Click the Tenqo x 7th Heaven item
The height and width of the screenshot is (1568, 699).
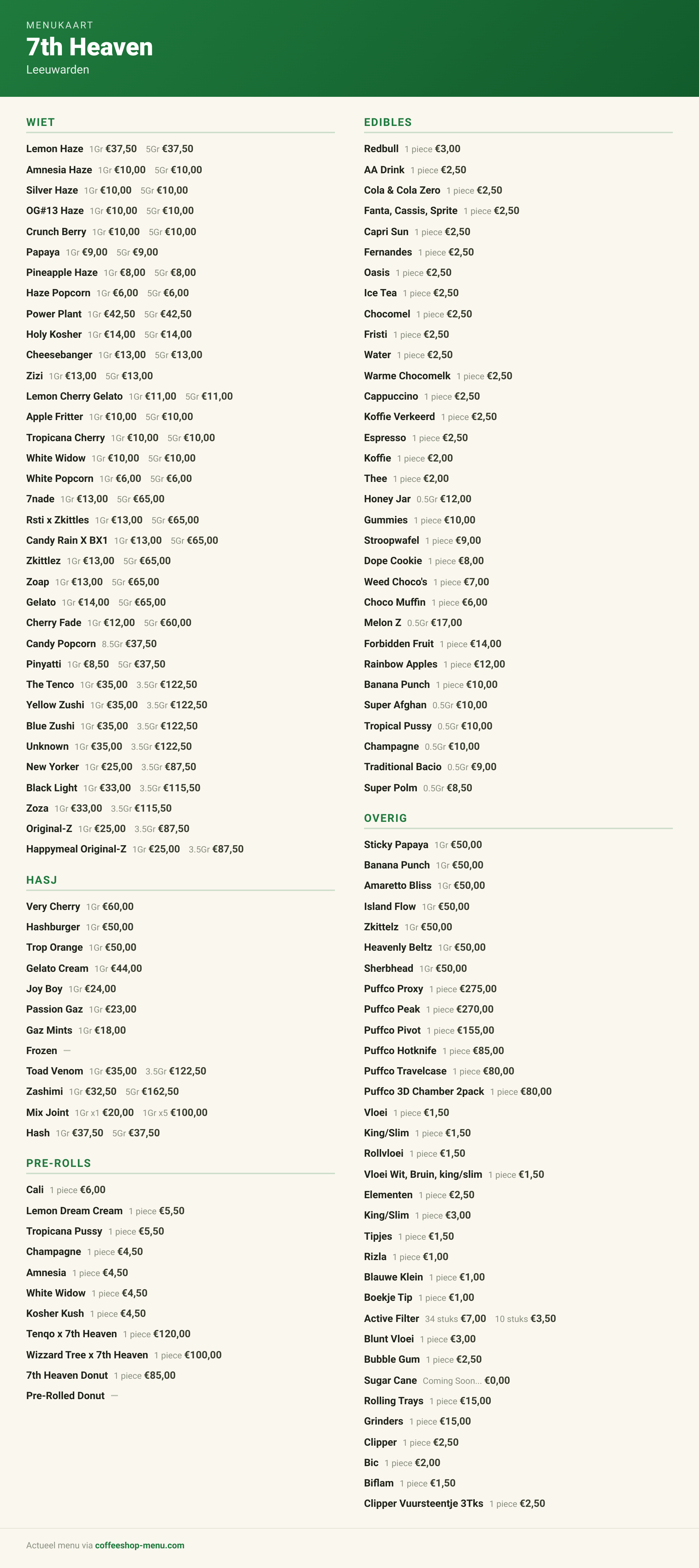click(x=108, y=1334)
